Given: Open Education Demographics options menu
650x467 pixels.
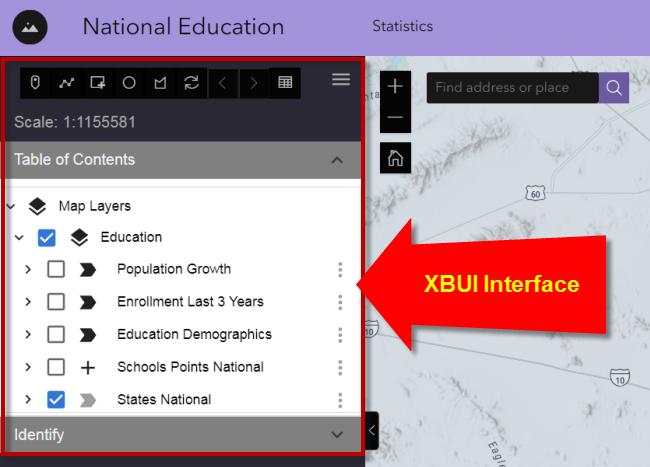Looking at the screenshot, I should point(340,335).
